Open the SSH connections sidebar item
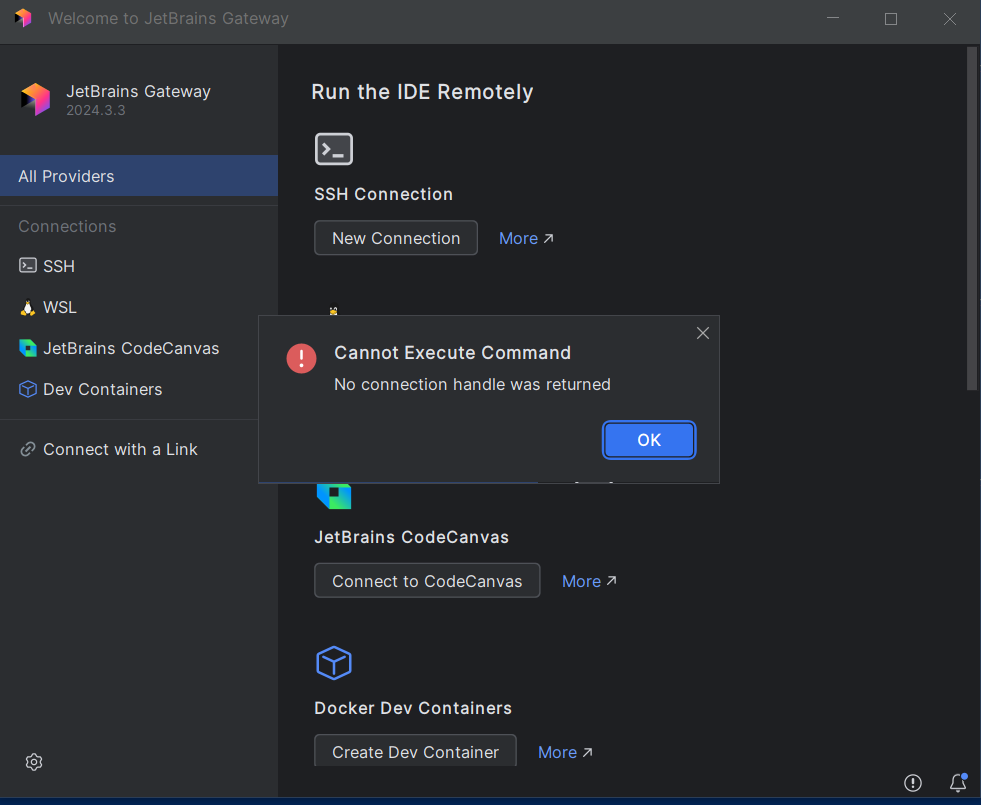981x805 pixels. pyautogui.click(x=59, y=266)
